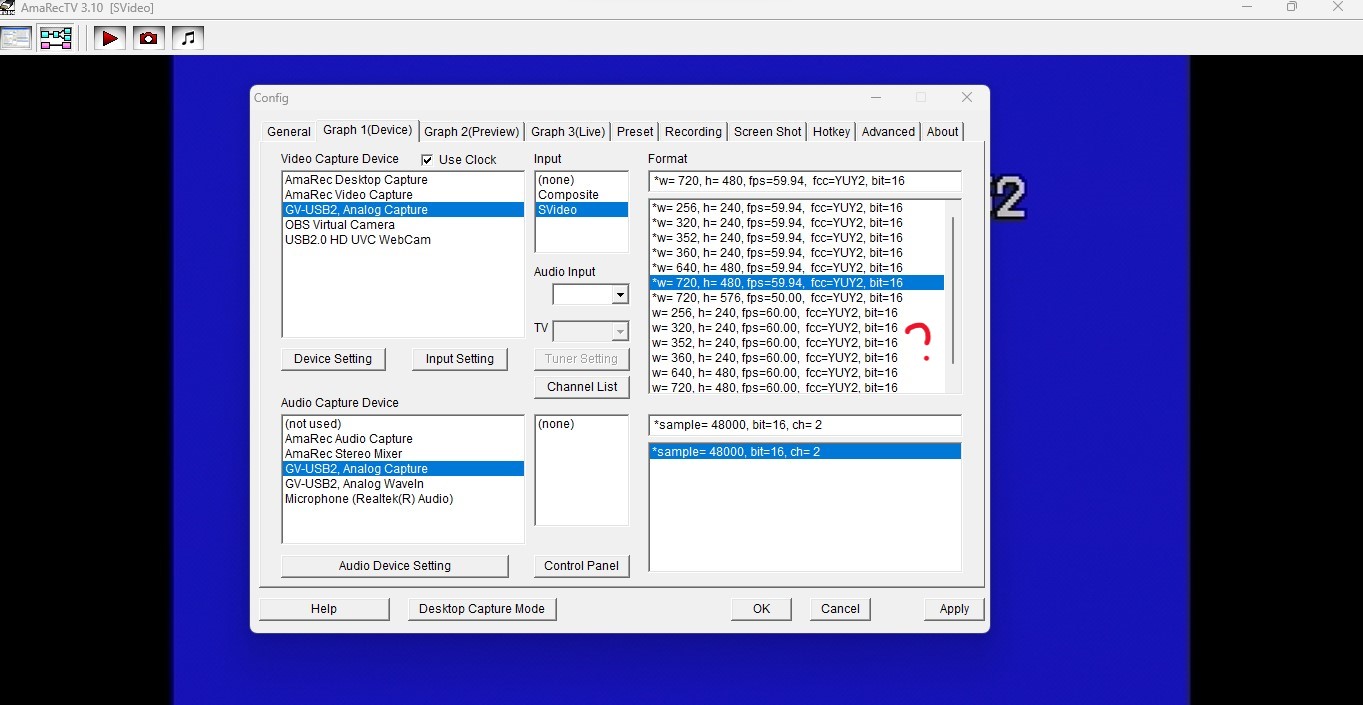Click the Apply button
This screenshot has width=1363, height=705.
pyautogui.click(x=954, y=609)
